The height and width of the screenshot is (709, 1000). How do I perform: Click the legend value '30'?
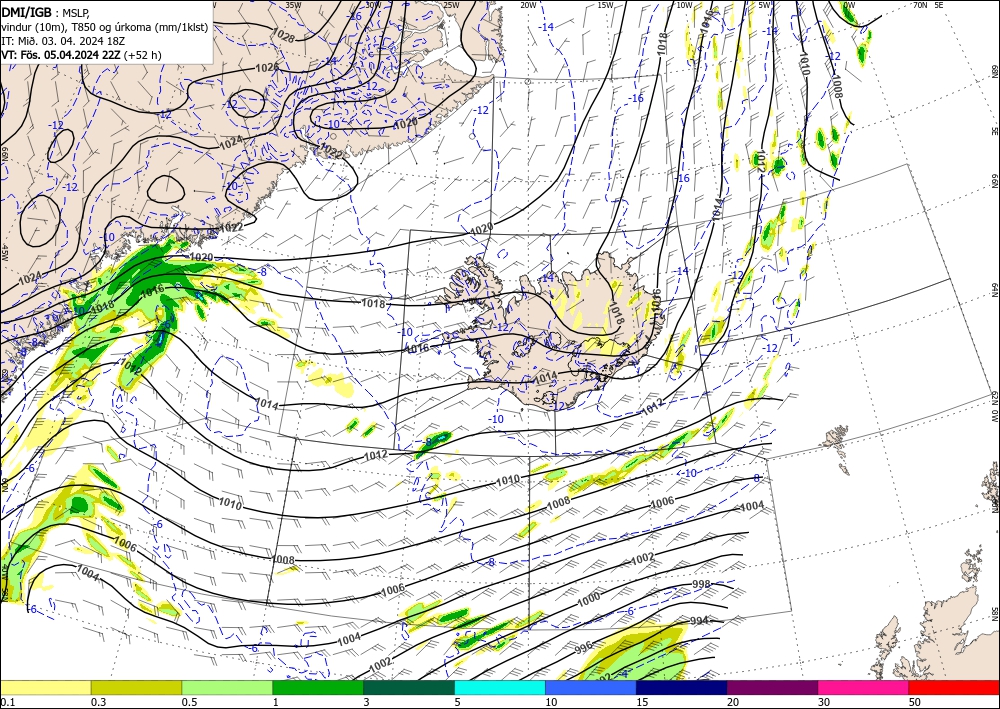click(824, 702)
